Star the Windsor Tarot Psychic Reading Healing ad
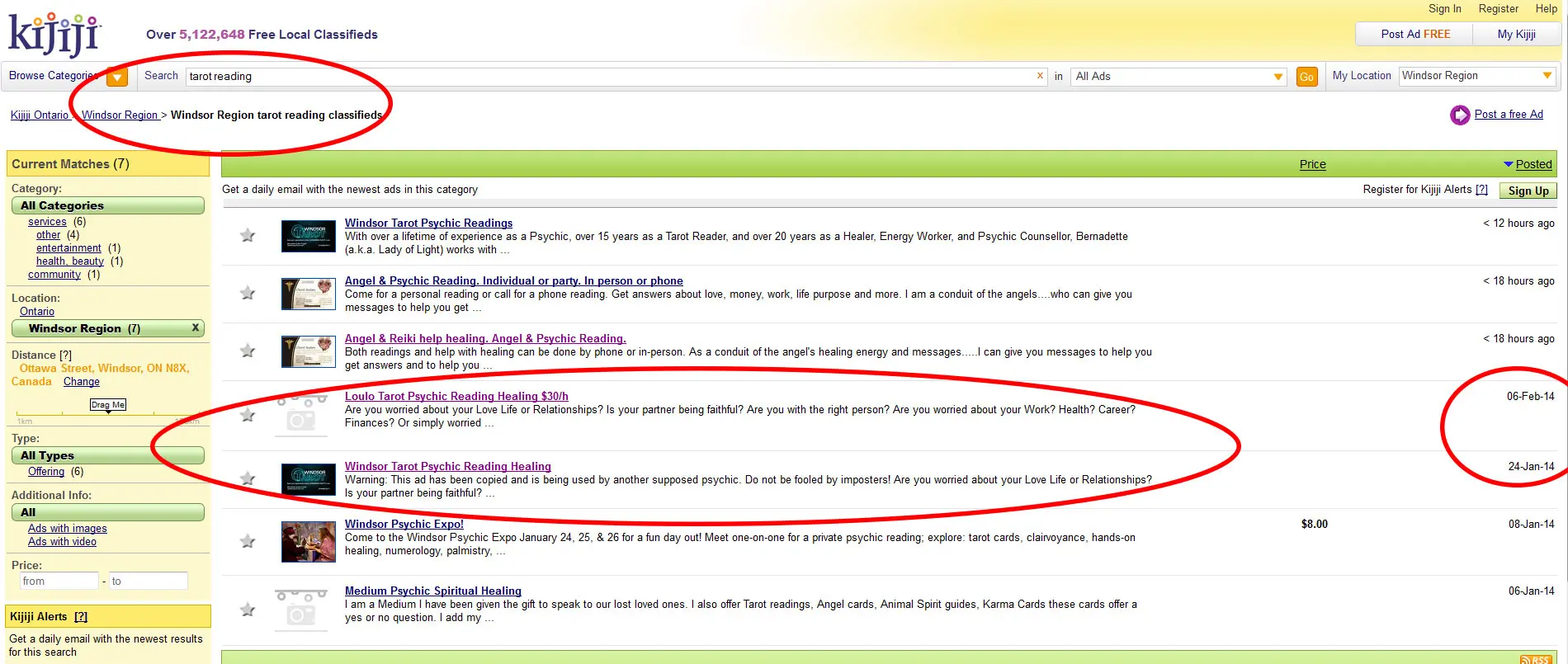This screenshot has height=664, width=1568. click(x=248, y=479)
